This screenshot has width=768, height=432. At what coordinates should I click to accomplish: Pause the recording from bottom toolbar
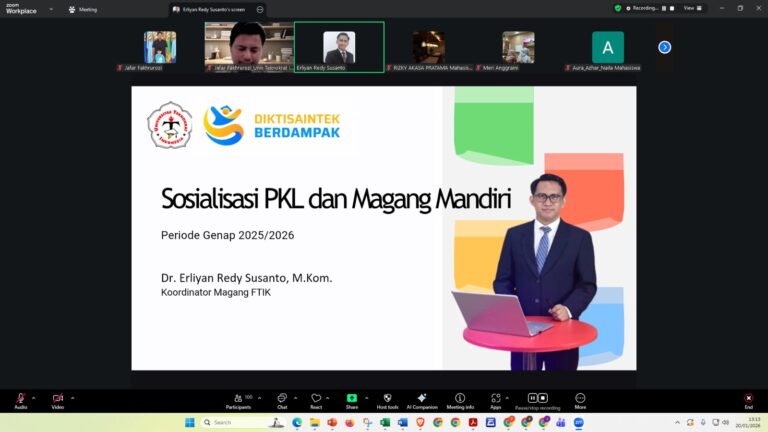point(532,398)
